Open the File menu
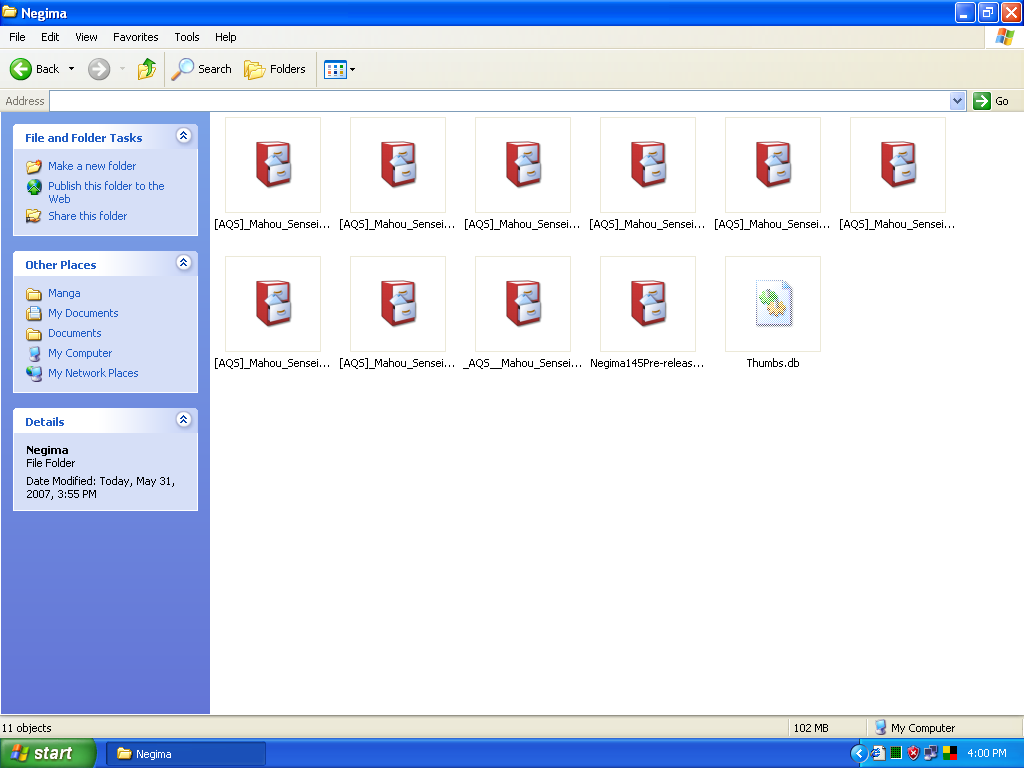The width and height of the screenshot is (1024, 768). click(17, 37)
